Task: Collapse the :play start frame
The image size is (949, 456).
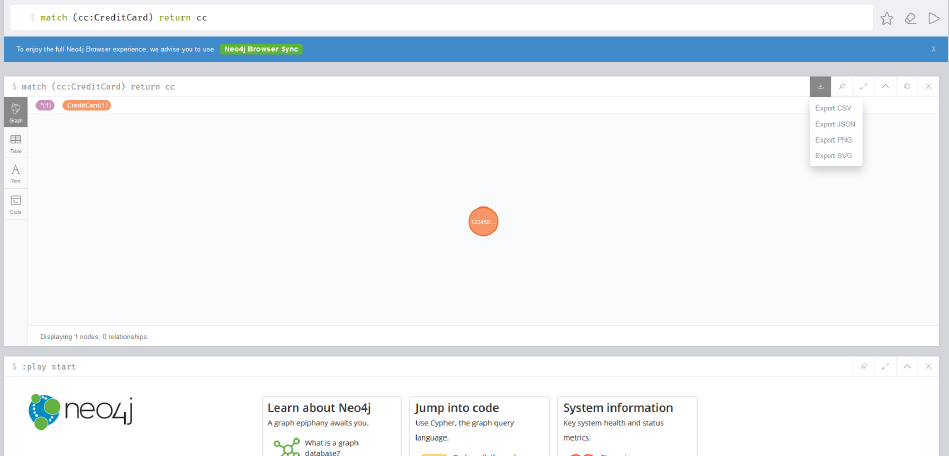Action: (907, 367)
